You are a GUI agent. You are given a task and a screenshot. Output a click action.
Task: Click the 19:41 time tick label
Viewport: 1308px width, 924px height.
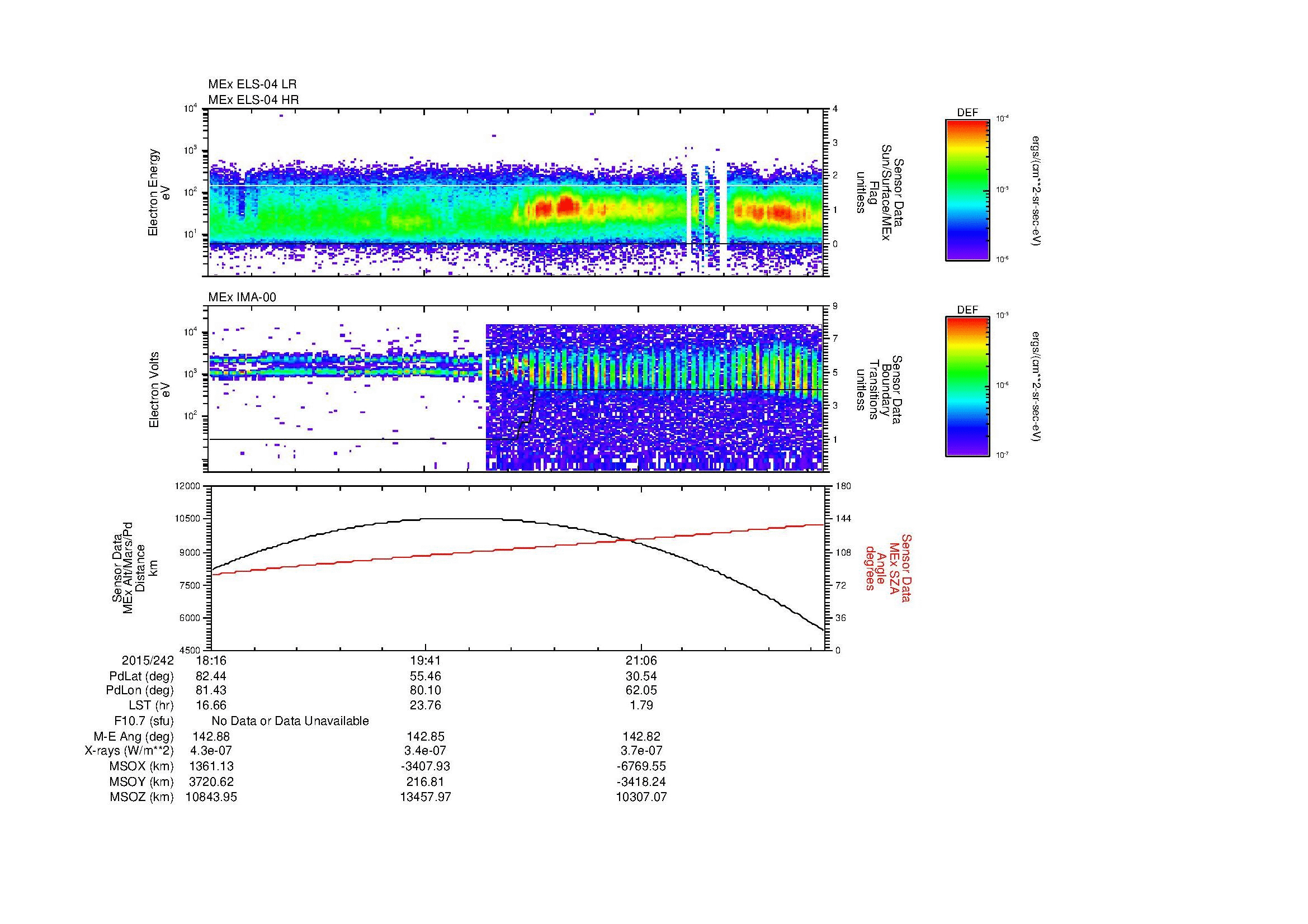(x=426, y=661)
